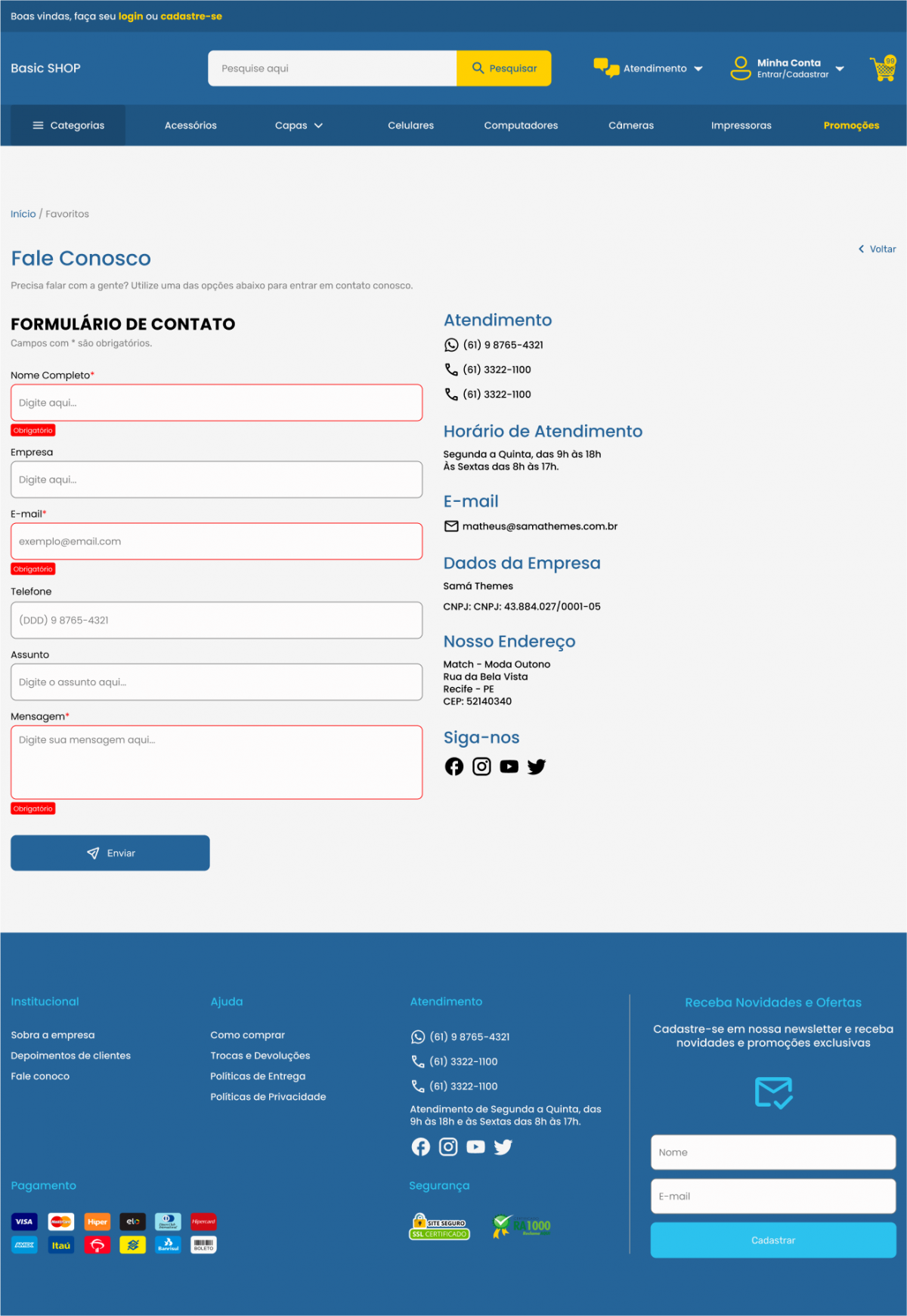907x1316 pixels.
Task: Click the Facebook icon under Siga-nos
Action: tap(453, 766)
